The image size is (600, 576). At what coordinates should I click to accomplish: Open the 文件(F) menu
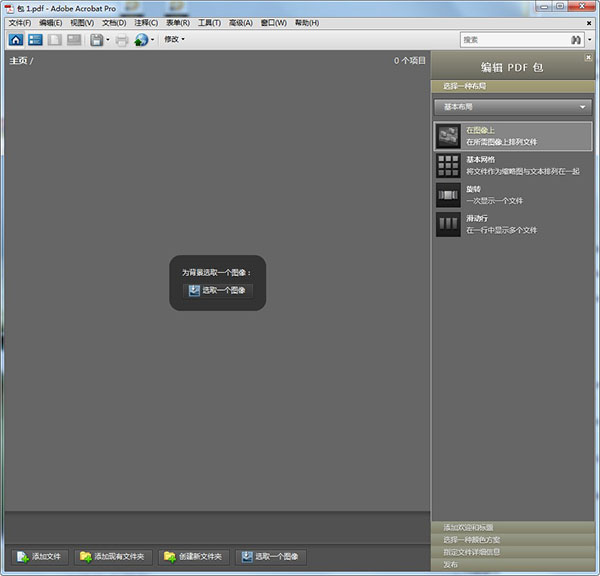20,22
